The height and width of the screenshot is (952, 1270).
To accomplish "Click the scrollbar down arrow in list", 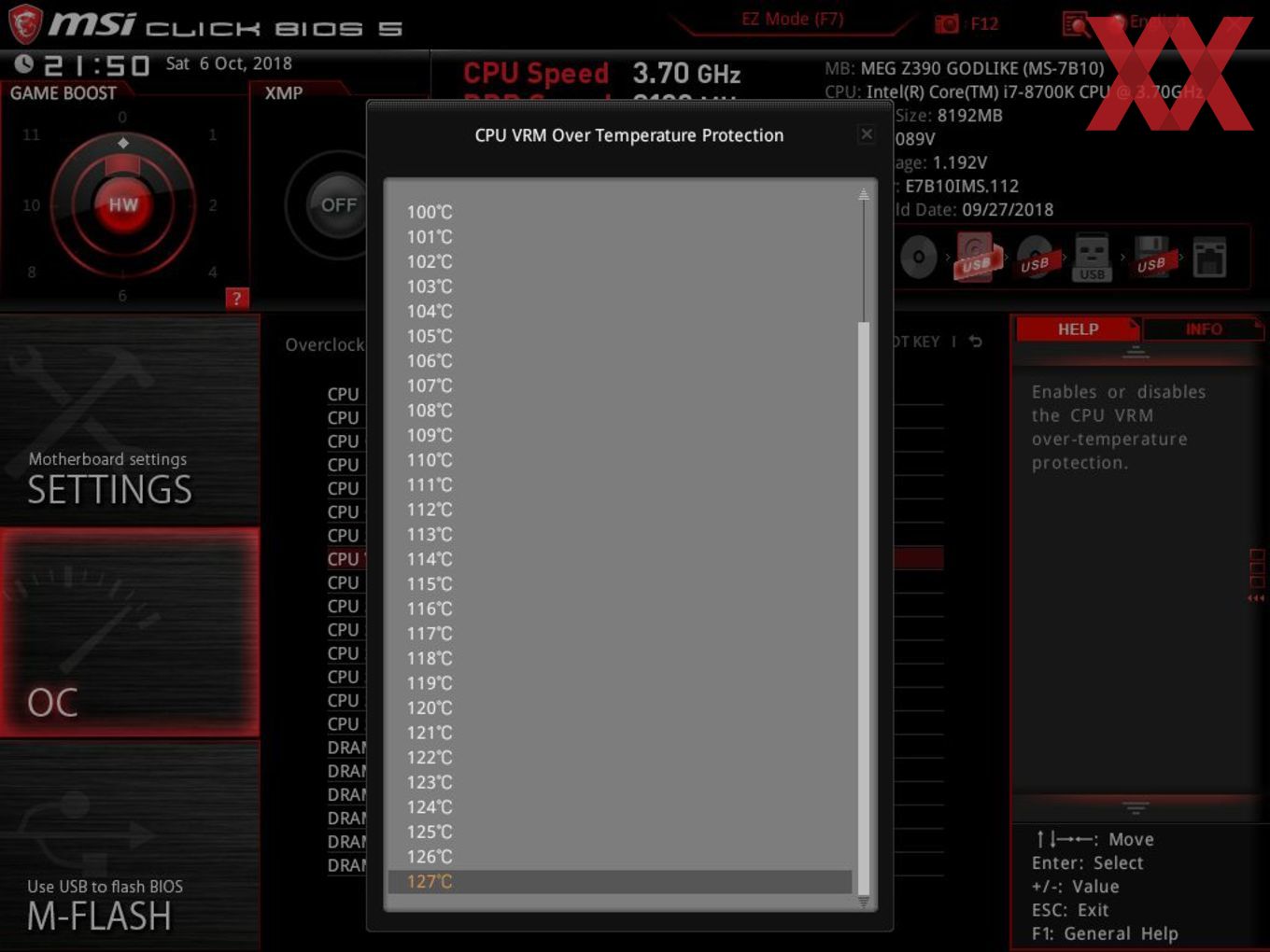I will click(864, 902).
